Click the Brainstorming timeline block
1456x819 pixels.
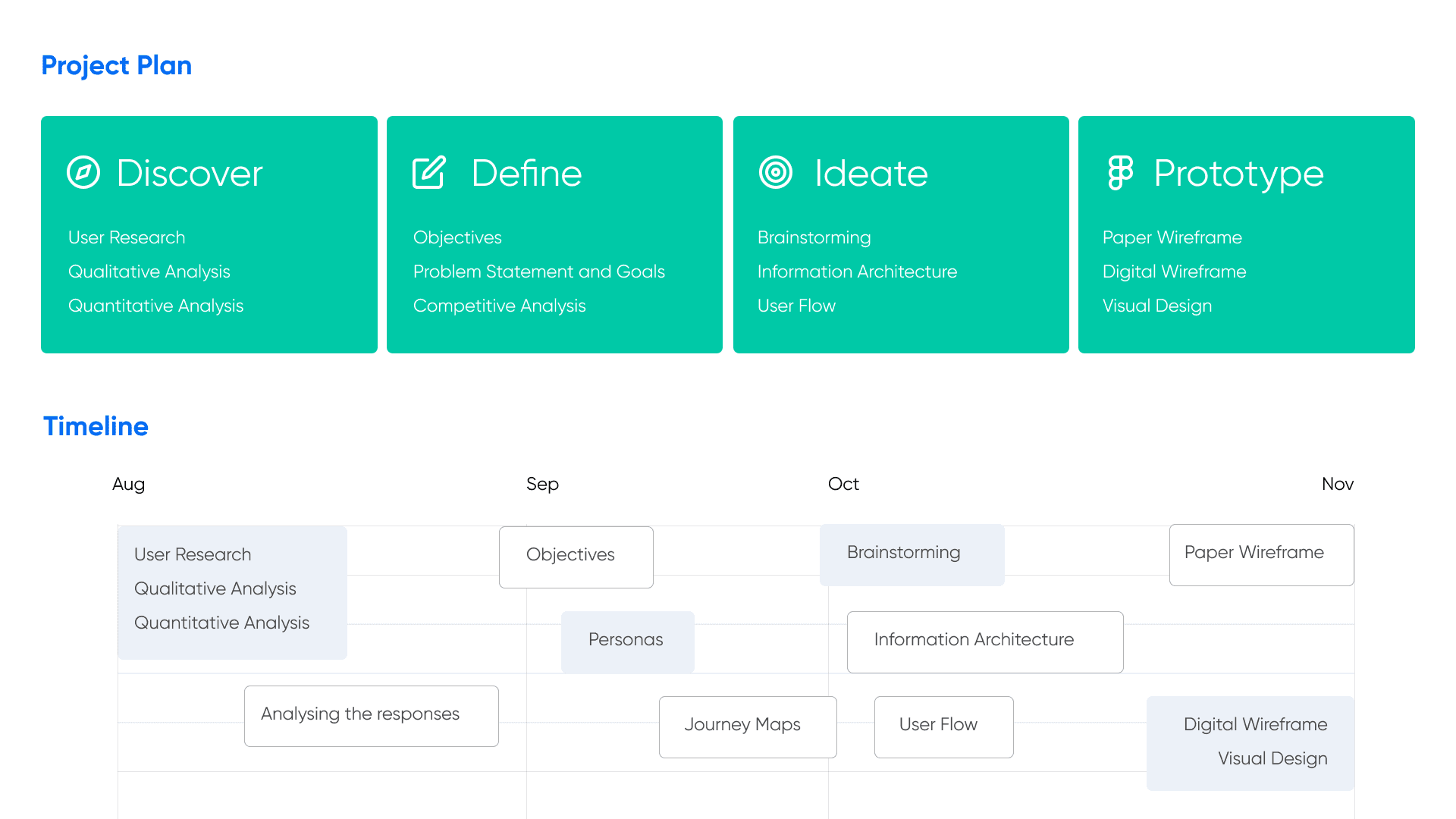pos(912,554)
